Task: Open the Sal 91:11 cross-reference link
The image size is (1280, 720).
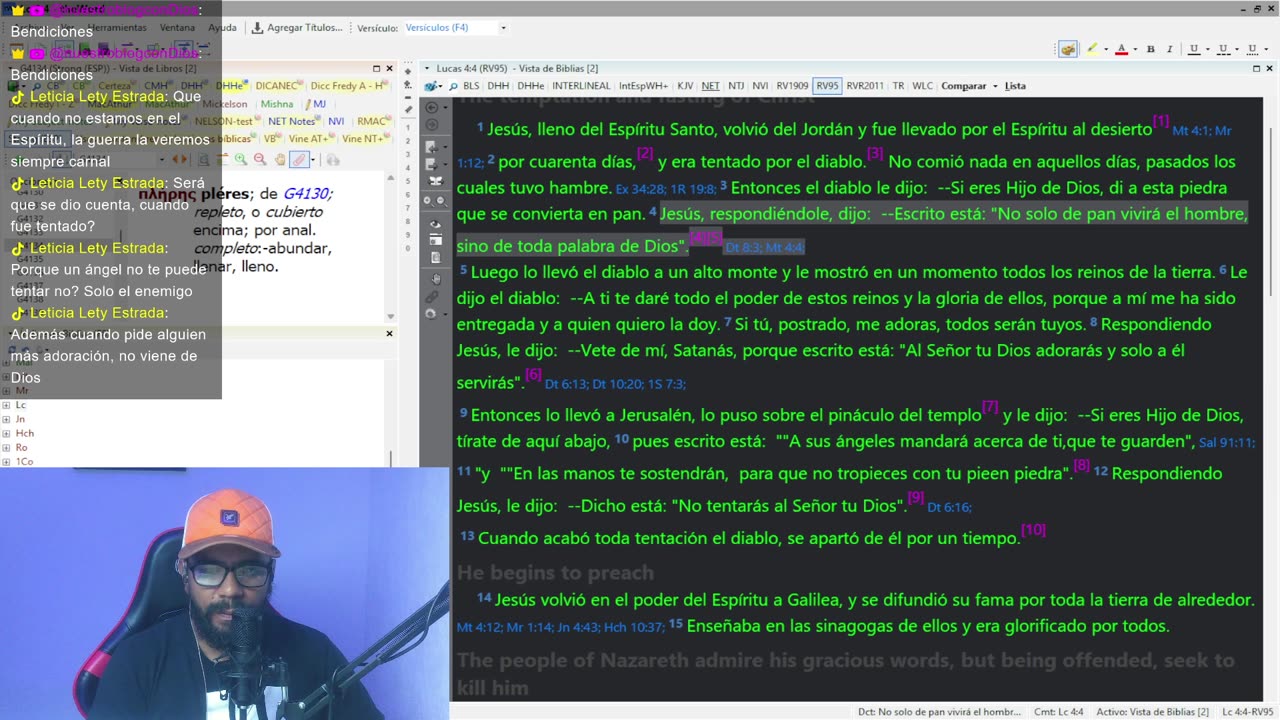Action: click(x=1226, y=442)
